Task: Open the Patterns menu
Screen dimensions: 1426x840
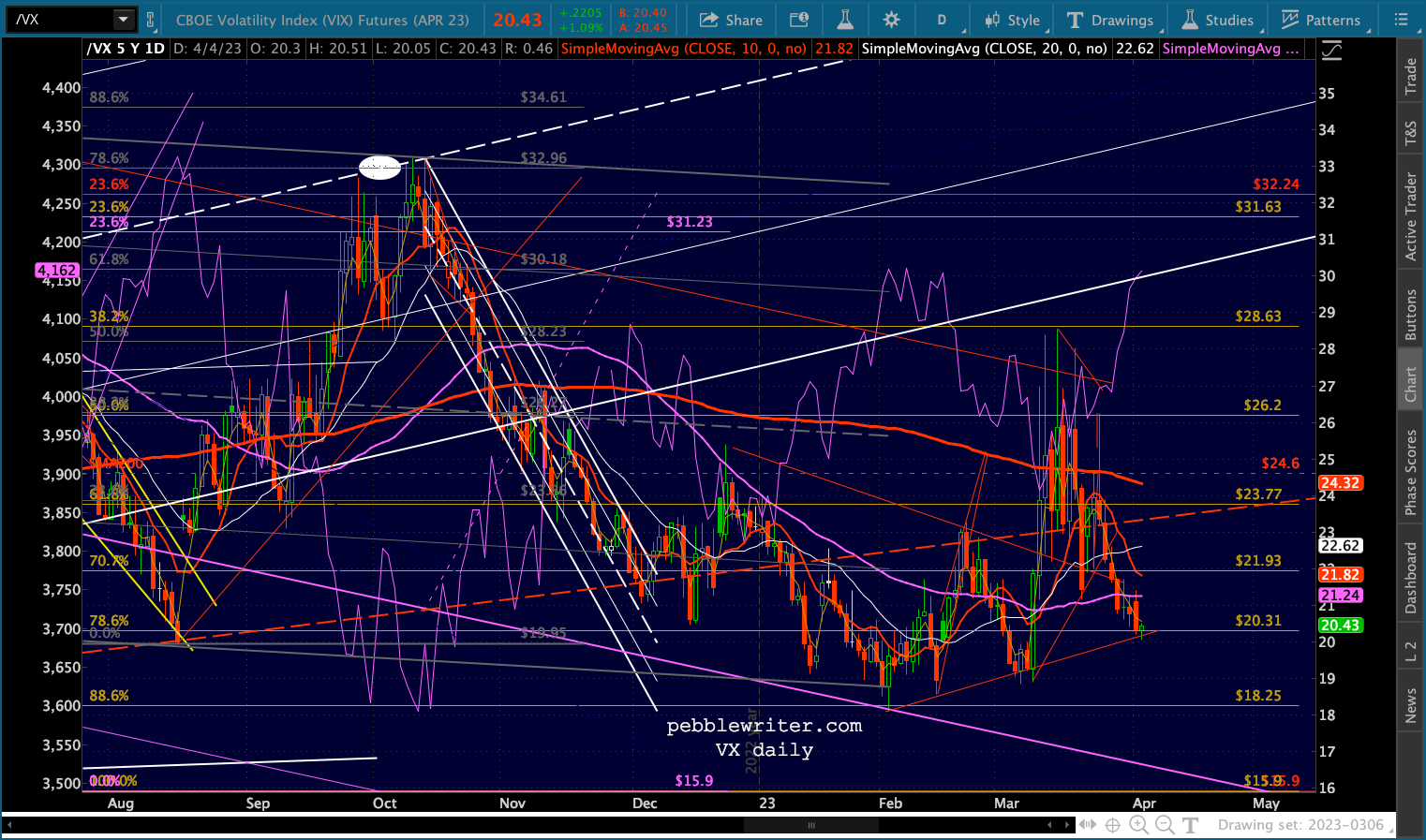Action: 1321,20
